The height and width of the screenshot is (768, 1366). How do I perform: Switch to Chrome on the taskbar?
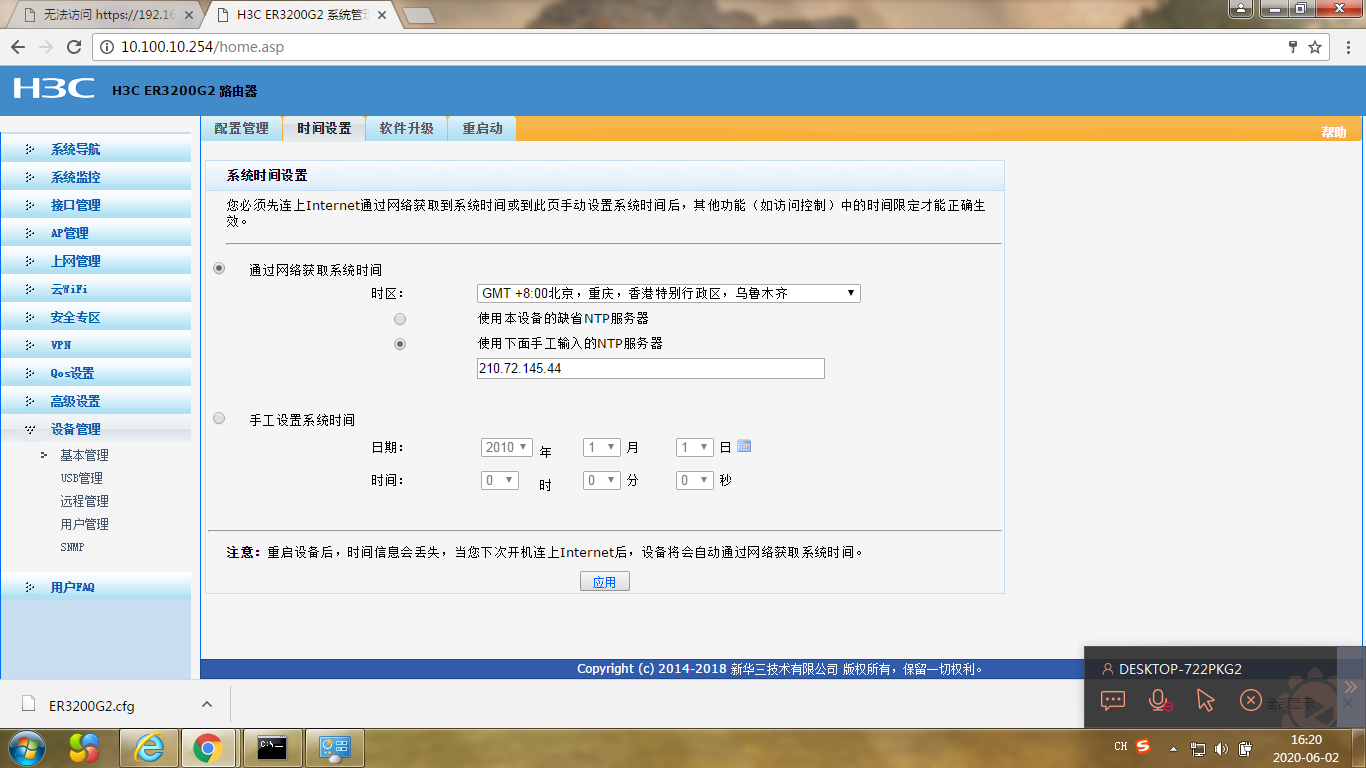coord(207,748)
